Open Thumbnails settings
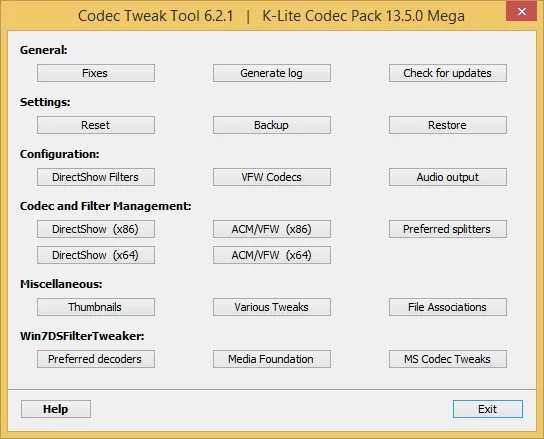The height and width of the screenshot is (439, 544). [96, 307]
